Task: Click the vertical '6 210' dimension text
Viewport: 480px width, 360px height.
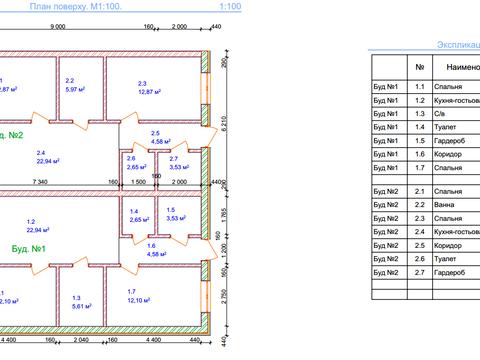Action: (x=224, y=123)
